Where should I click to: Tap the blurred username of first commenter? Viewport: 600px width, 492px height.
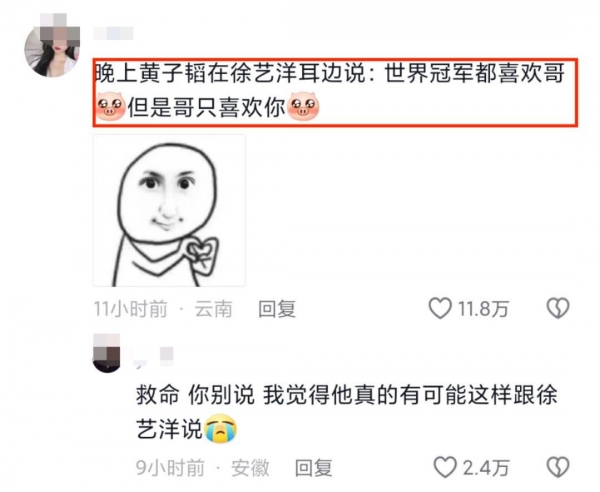click(x=113, y=33)
